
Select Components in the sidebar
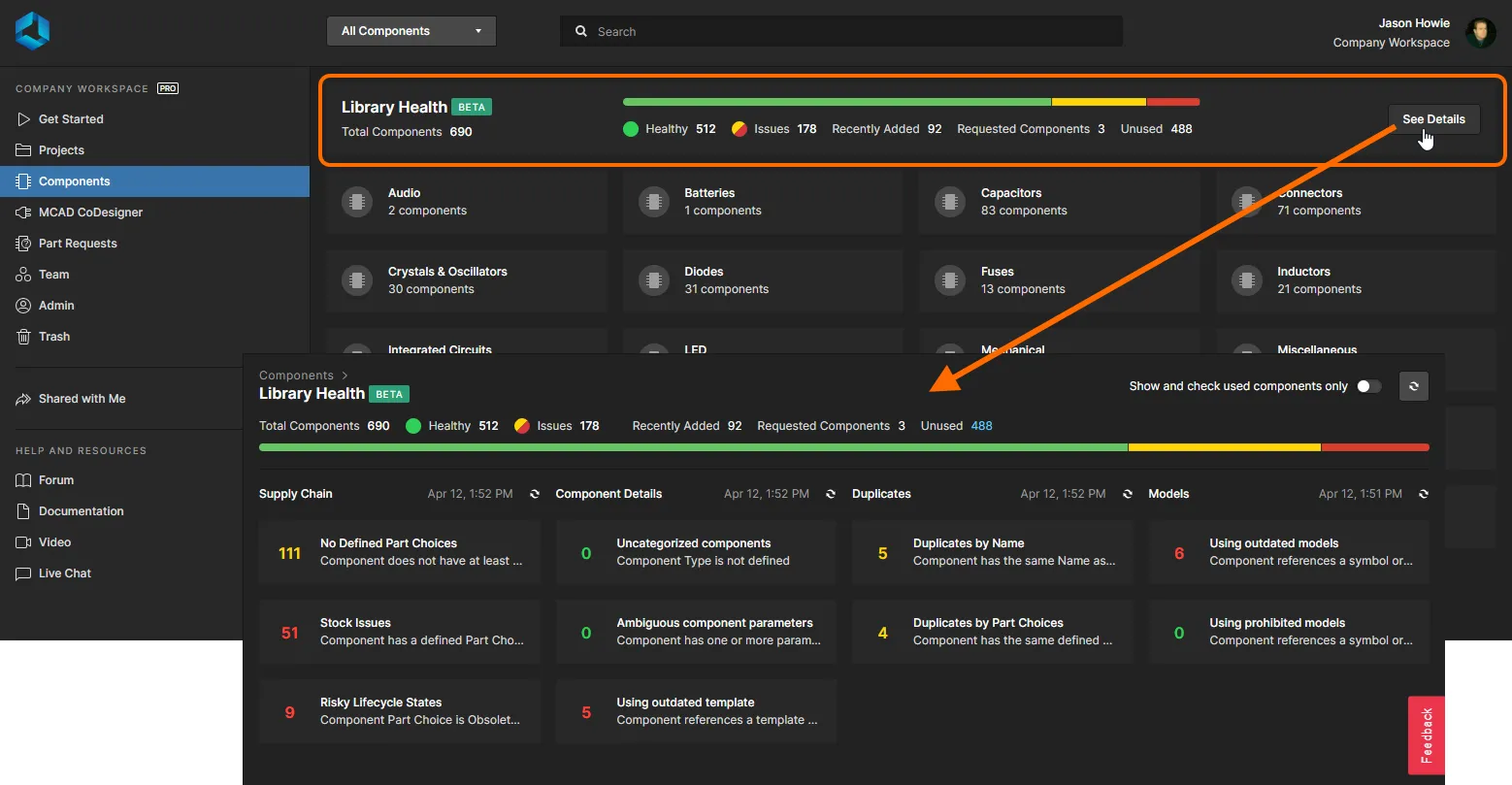pos(154,181)
